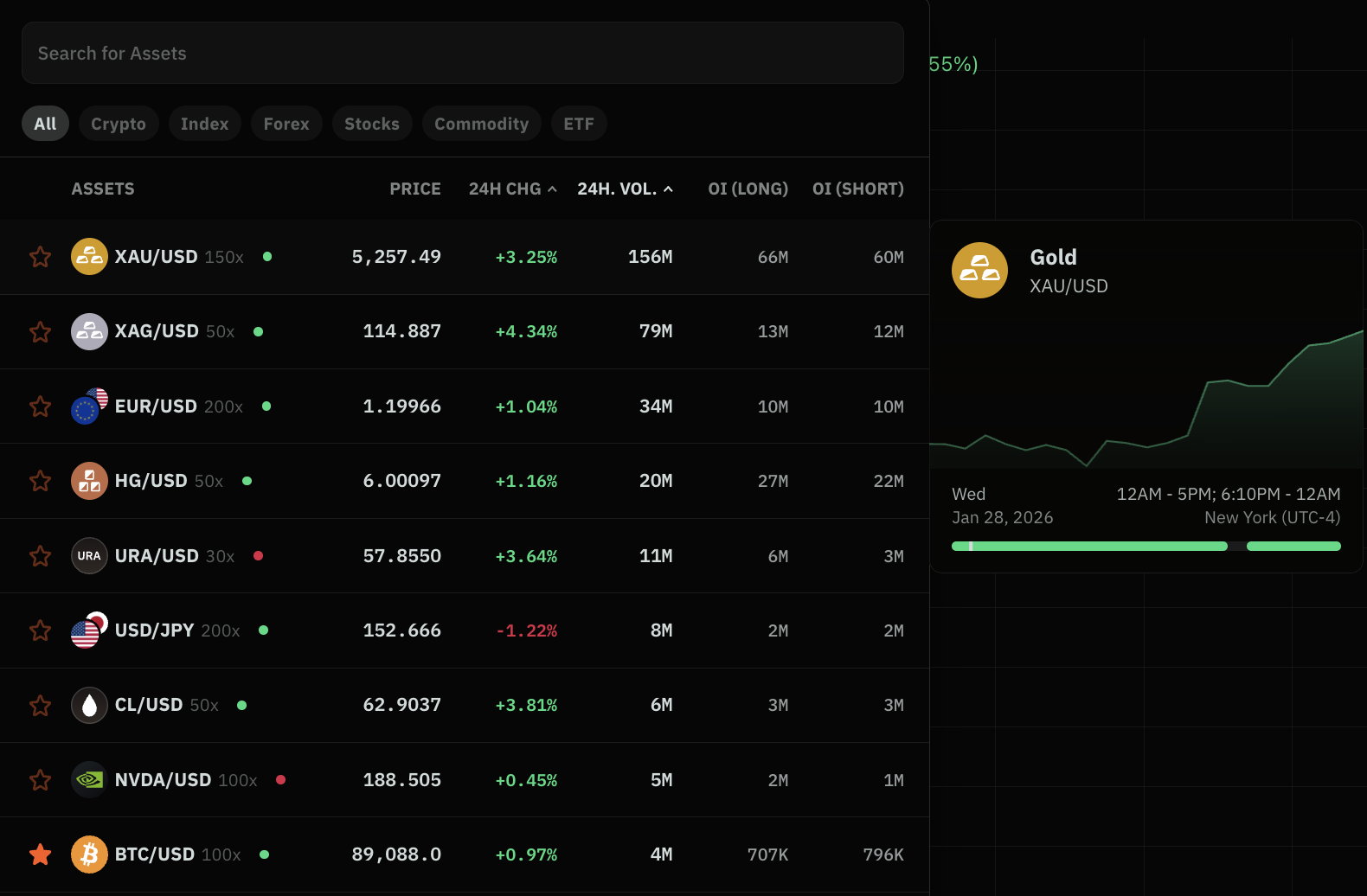Switch to the Crypto filter tab
Screen dimensions: 1367x896
coord(119,124)
